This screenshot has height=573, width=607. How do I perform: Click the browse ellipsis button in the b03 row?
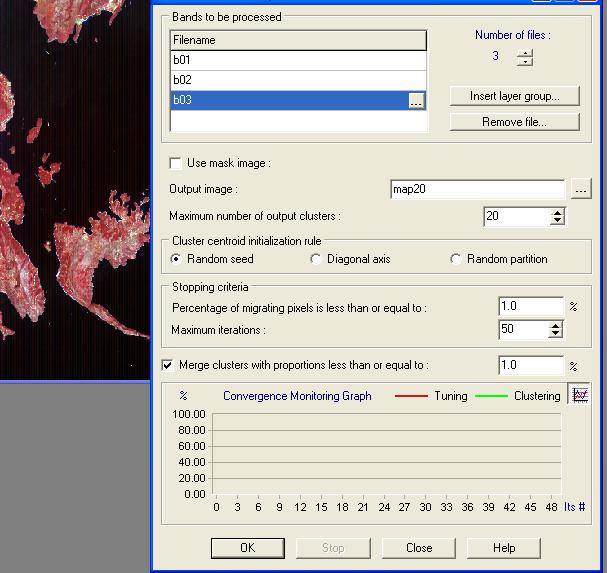416,101
